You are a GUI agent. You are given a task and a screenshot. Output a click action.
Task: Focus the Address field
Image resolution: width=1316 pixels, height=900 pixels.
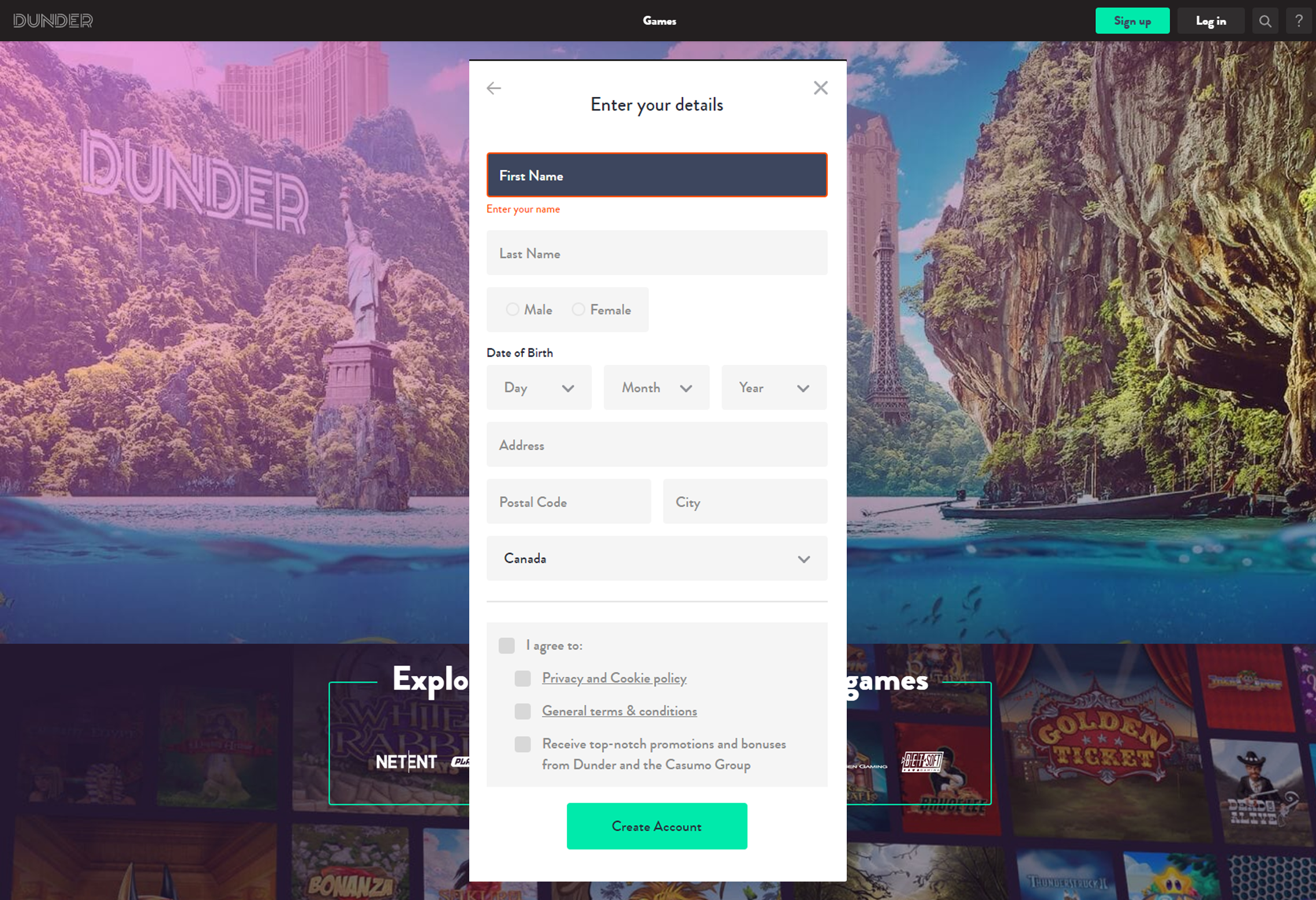(x=657, y=444)
